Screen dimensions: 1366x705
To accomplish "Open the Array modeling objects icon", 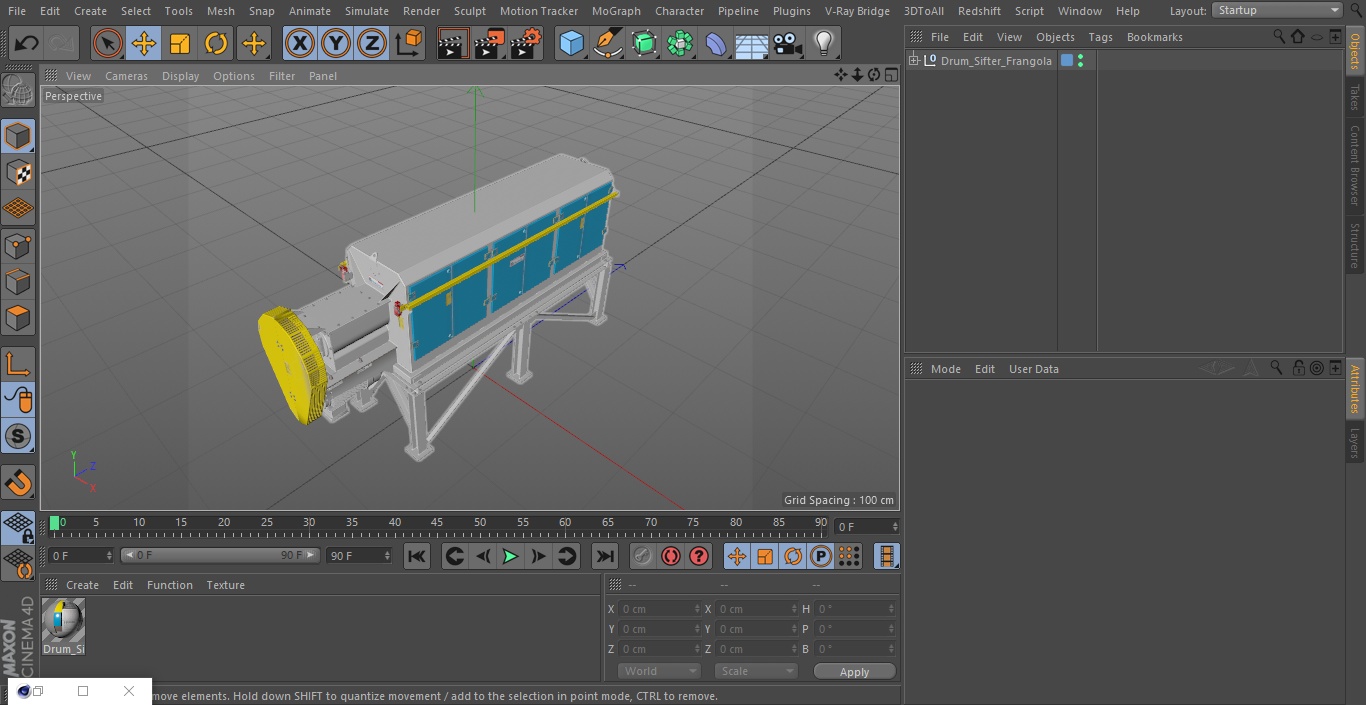I will point(680,43).
